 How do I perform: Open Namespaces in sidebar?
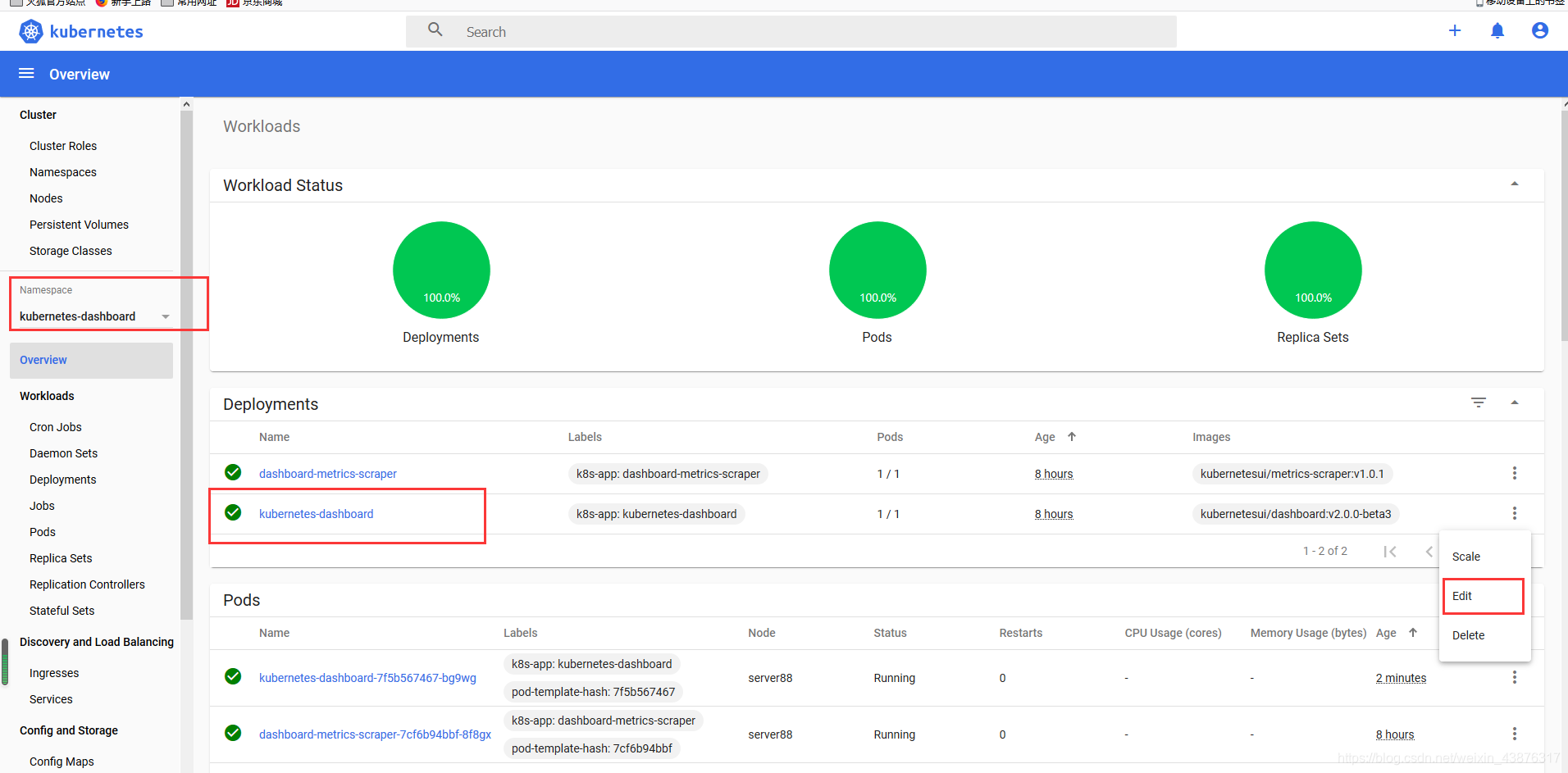coord(63,172)
